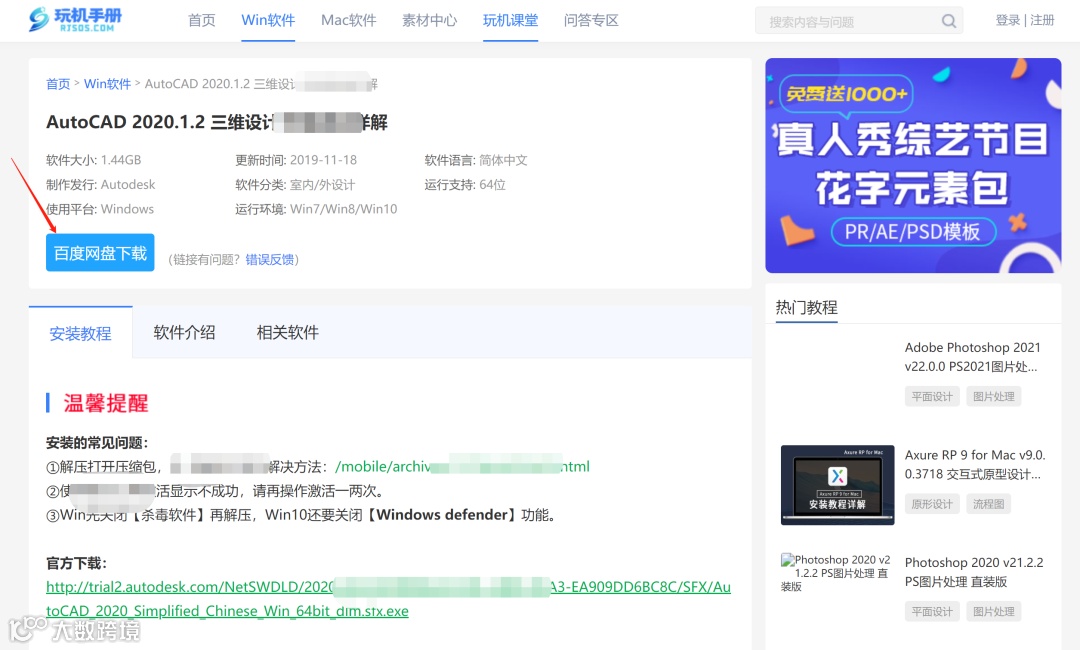Switch to the 安装教程 tab

81,333
